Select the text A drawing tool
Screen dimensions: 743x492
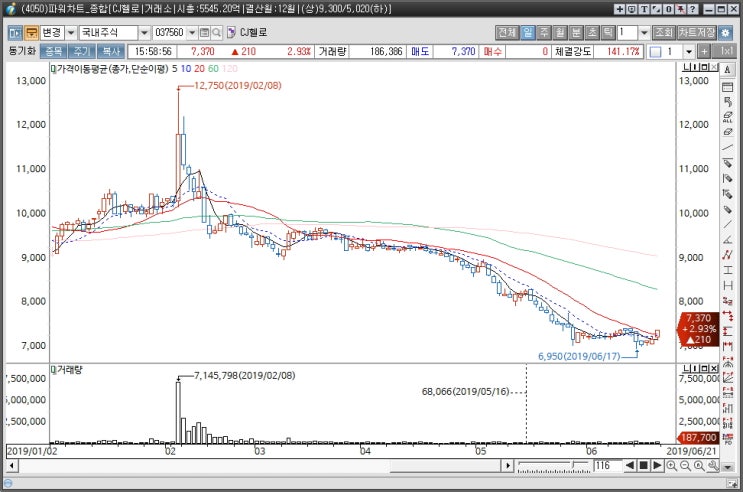[x=727, y=70]
